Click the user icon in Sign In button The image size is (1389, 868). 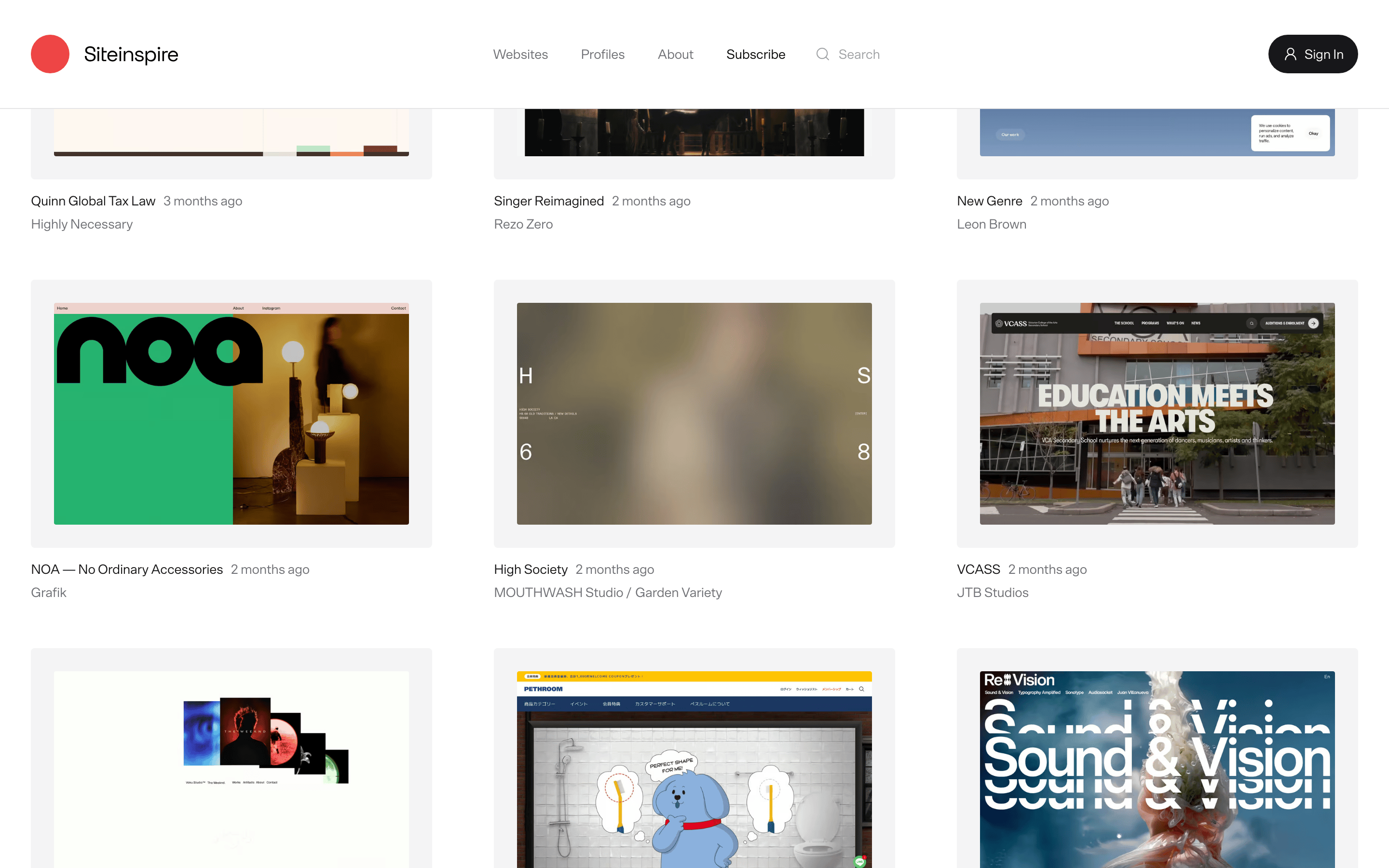1290,54
